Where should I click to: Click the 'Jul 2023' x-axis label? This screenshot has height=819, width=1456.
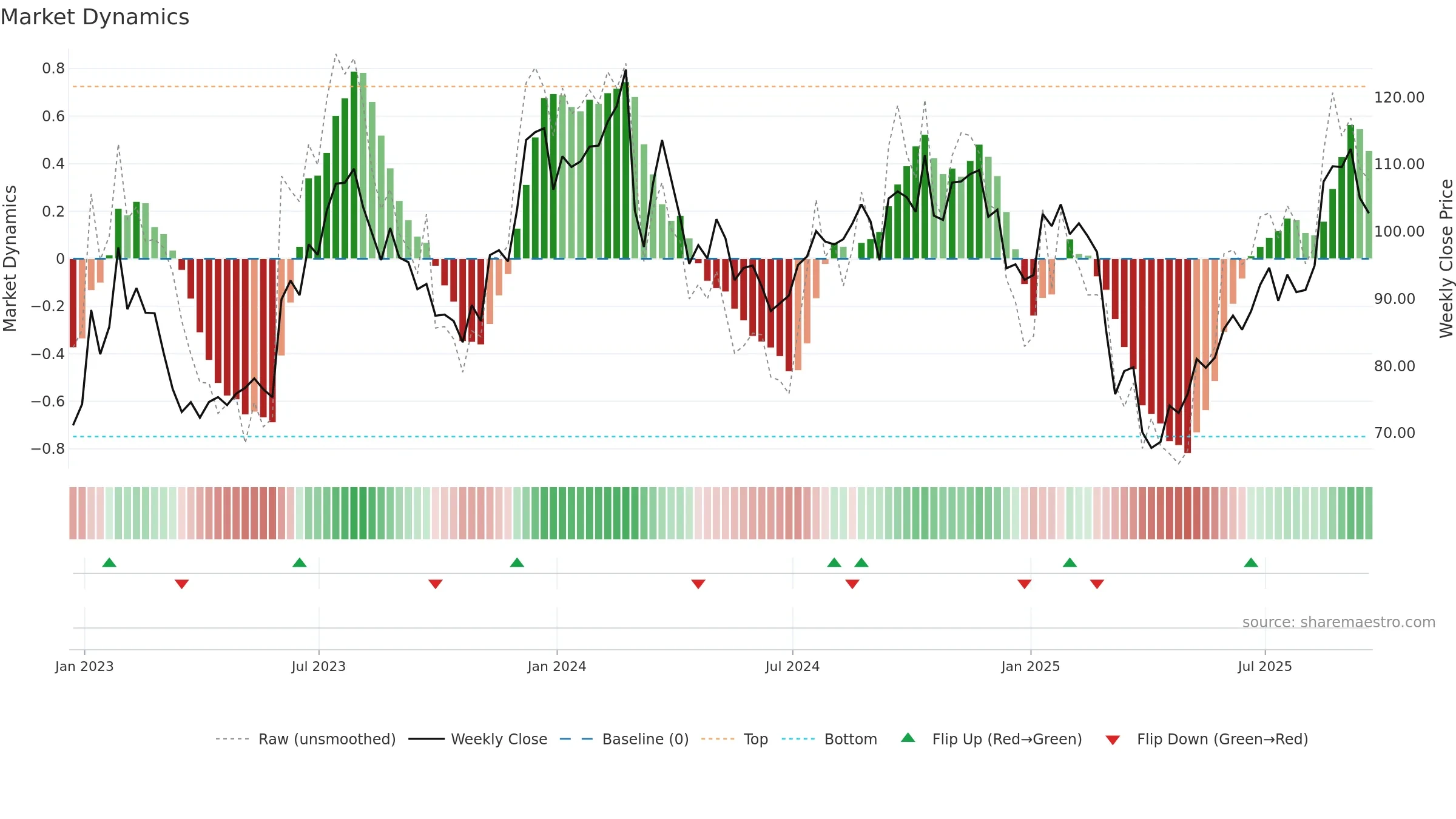318,667
